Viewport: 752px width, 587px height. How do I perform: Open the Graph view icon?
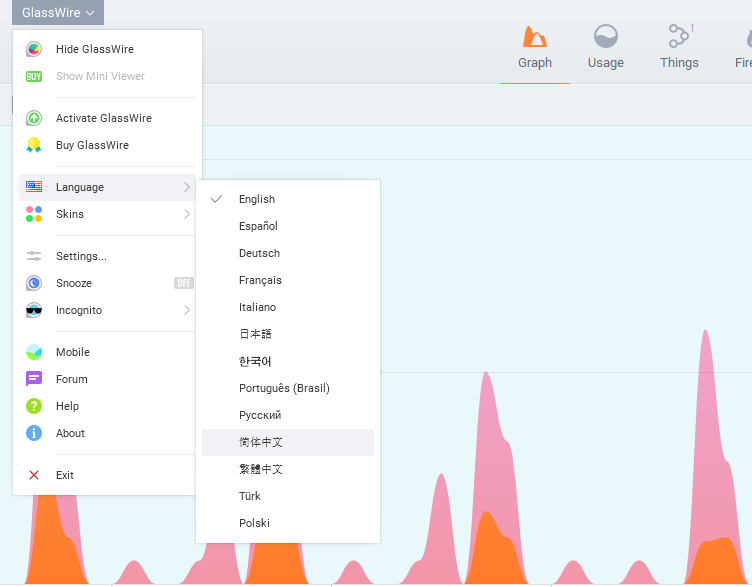click(x=535, y=36)
